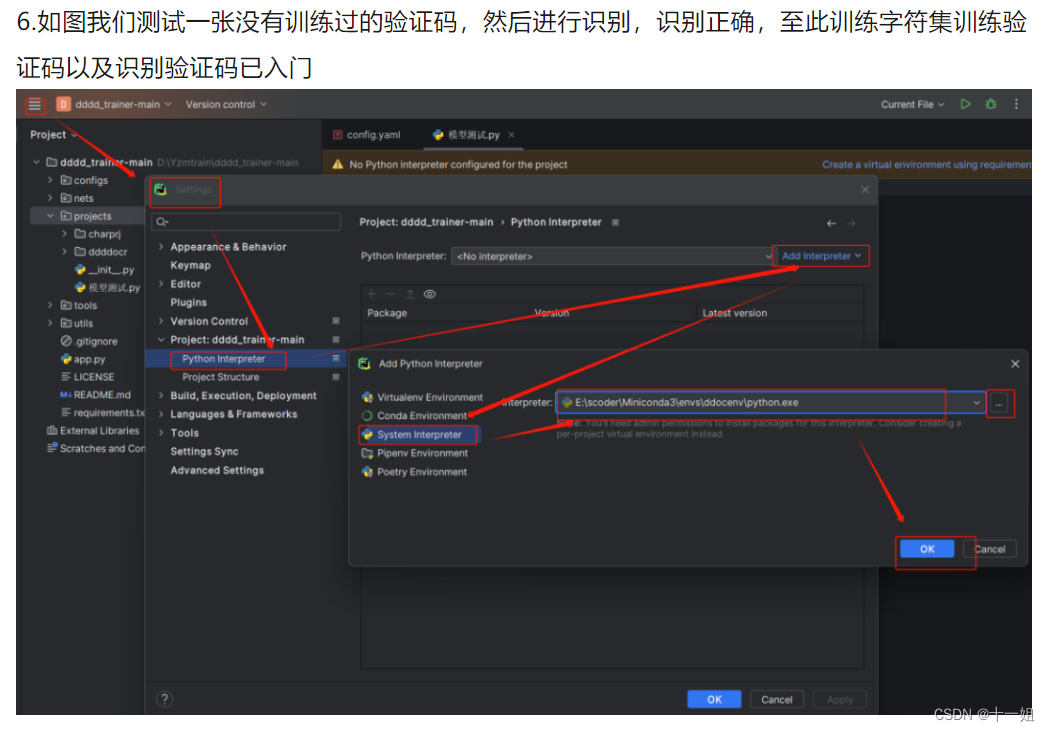This screenshot has width=1050, height=732.
Task: Open Plugins settings
Action: [188, 303]
